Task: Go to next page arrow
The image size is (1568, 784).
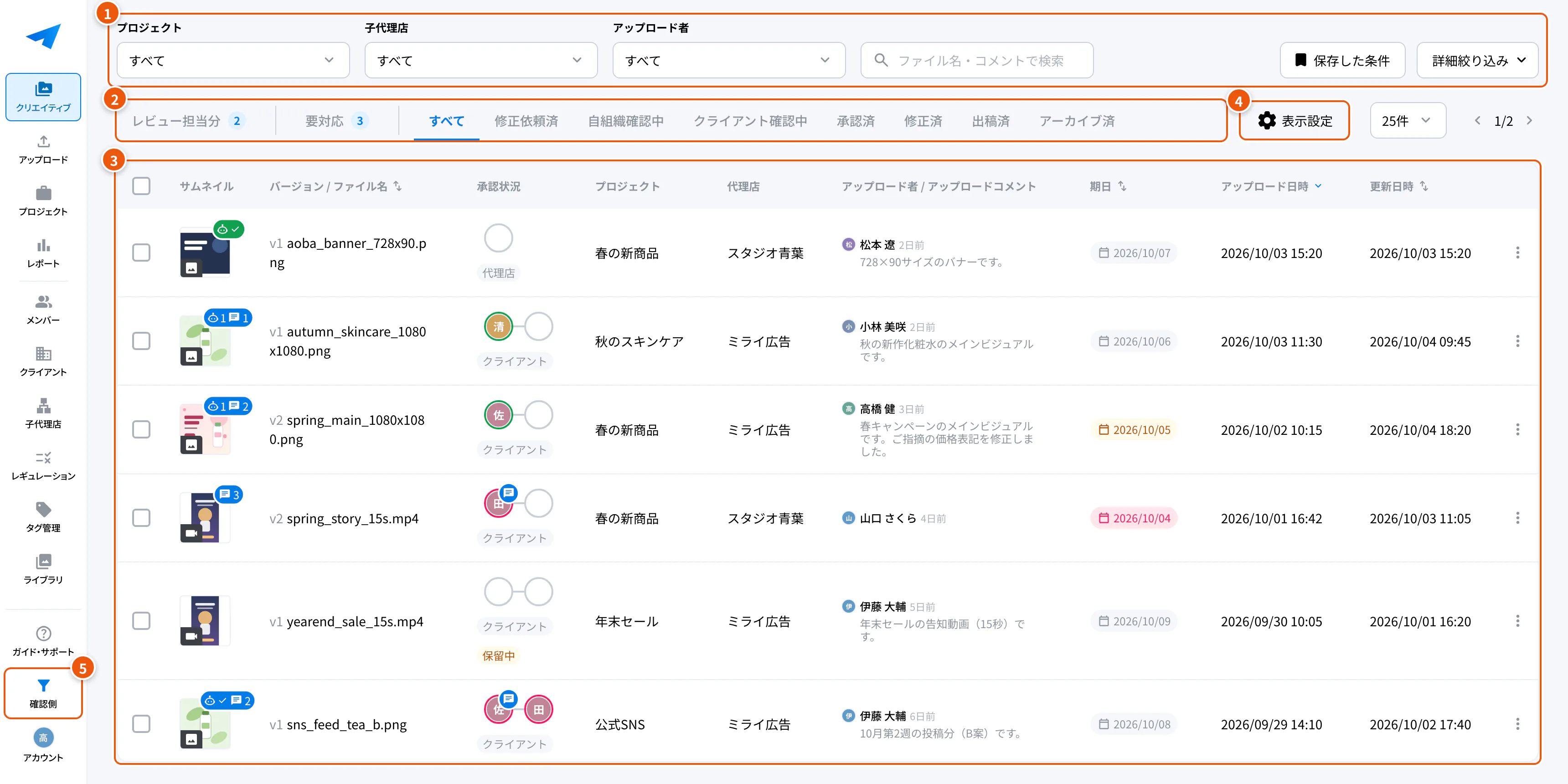Action: [x=1529, y=120]
